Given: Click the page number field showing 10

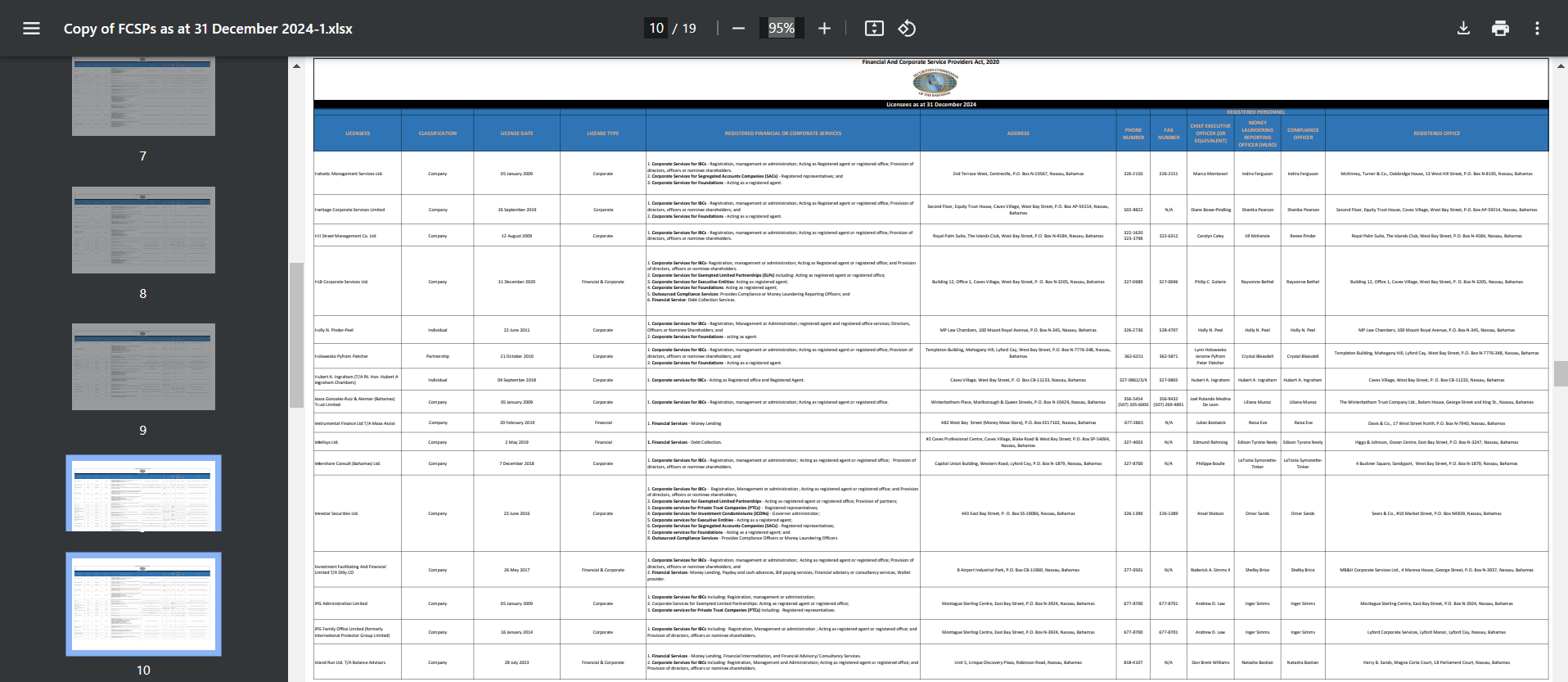Looking at the screenshot, I should click(656, 29).
